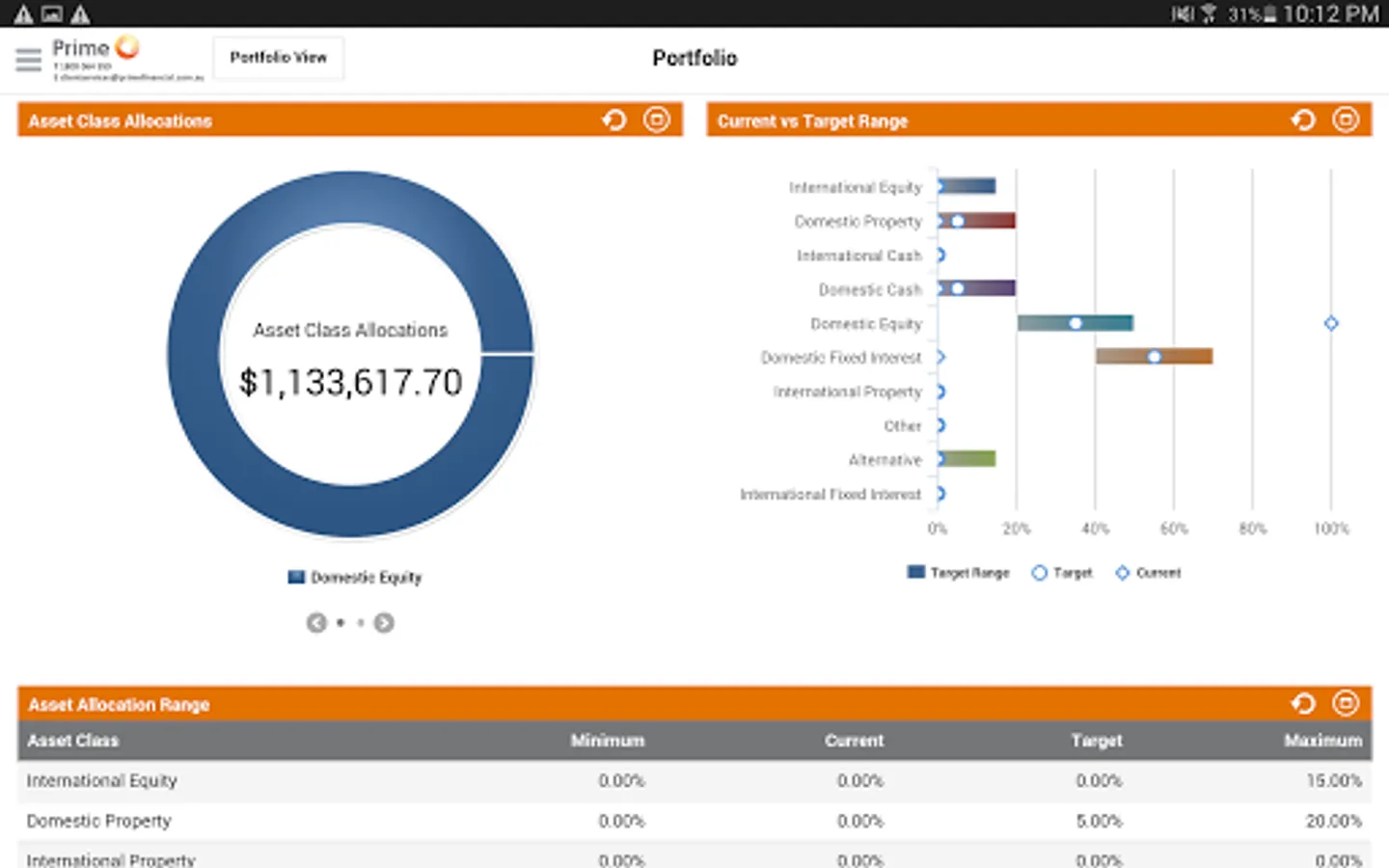Sort by the Minimum column header
Image resolution: width=1389 pixels, height=868 pixels.
pos(608,741)
